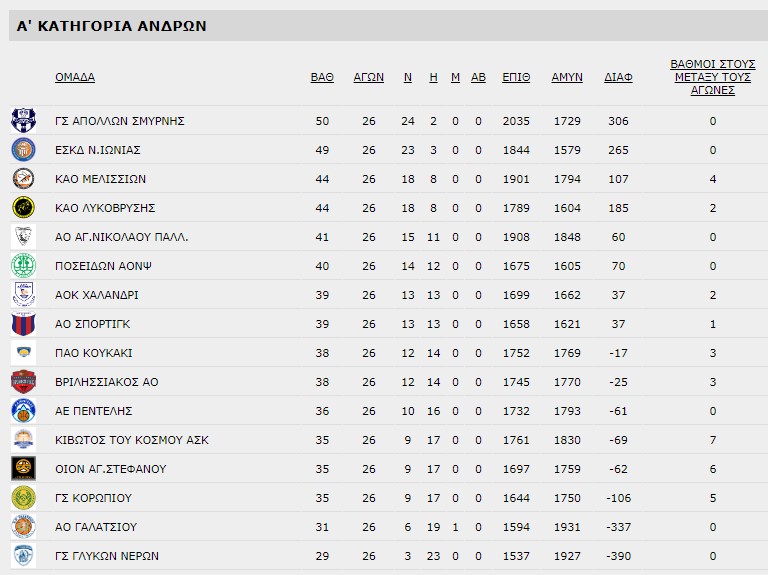
Task: Click the ΒΑΘΜΟΙ ΣΤΟΥΣ ΜΕΤΑΞΥ ΤΟΥΣ ΑΓΩΝΕΣ header
Action: coord(712,77)
